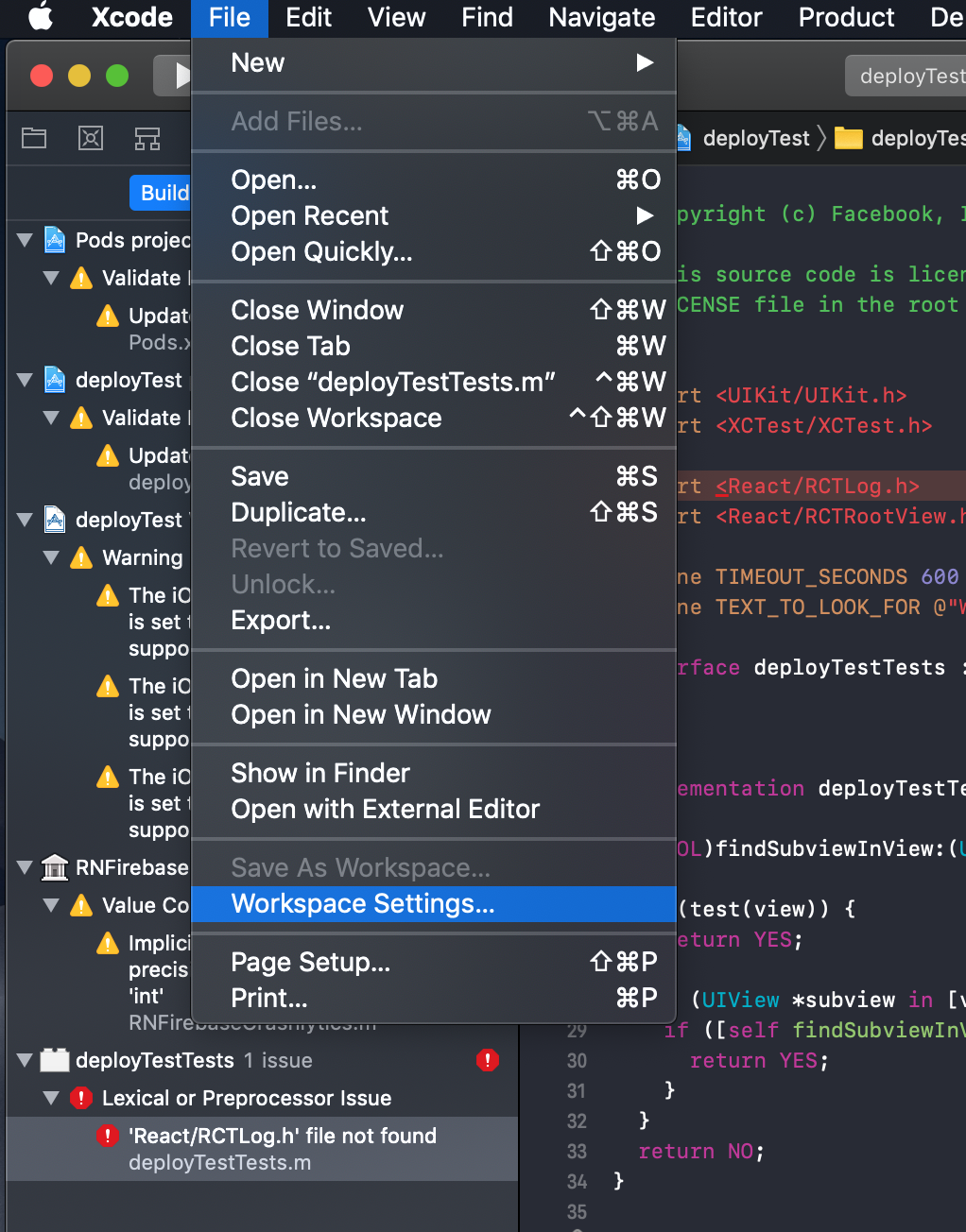The image size is (966, 1232).
Task: Click line number 30 in the gutter
Action: 577,1061
